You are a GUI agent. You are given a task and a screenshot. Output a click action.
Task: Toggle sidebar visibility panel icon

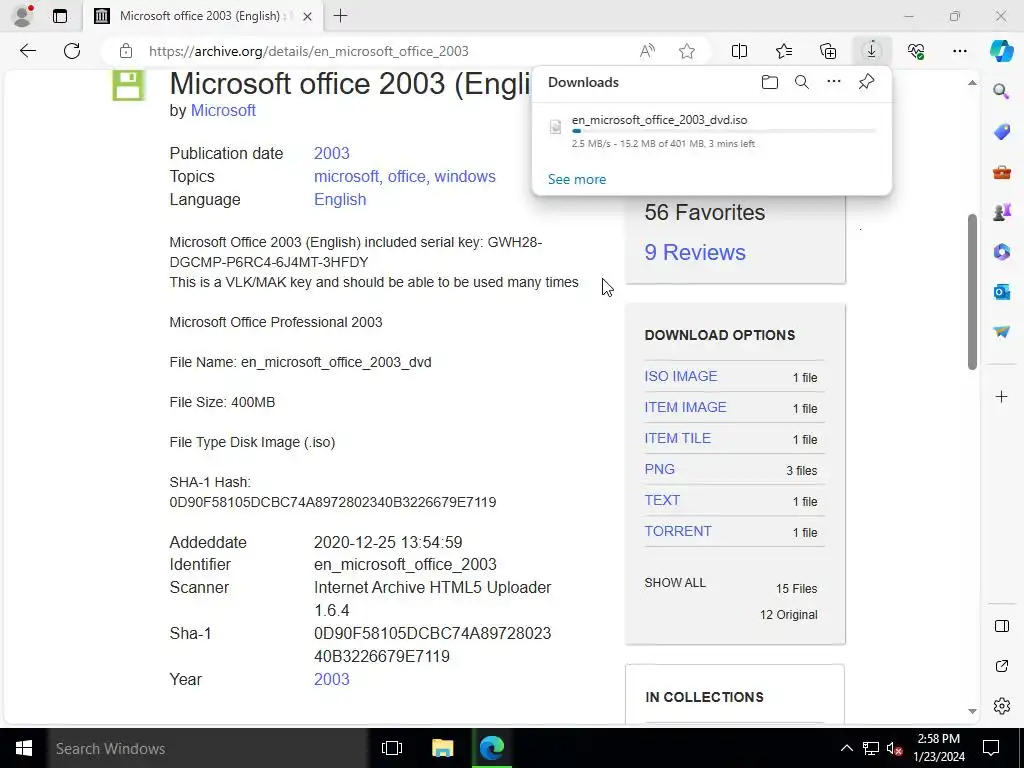tap(1001, 626)
